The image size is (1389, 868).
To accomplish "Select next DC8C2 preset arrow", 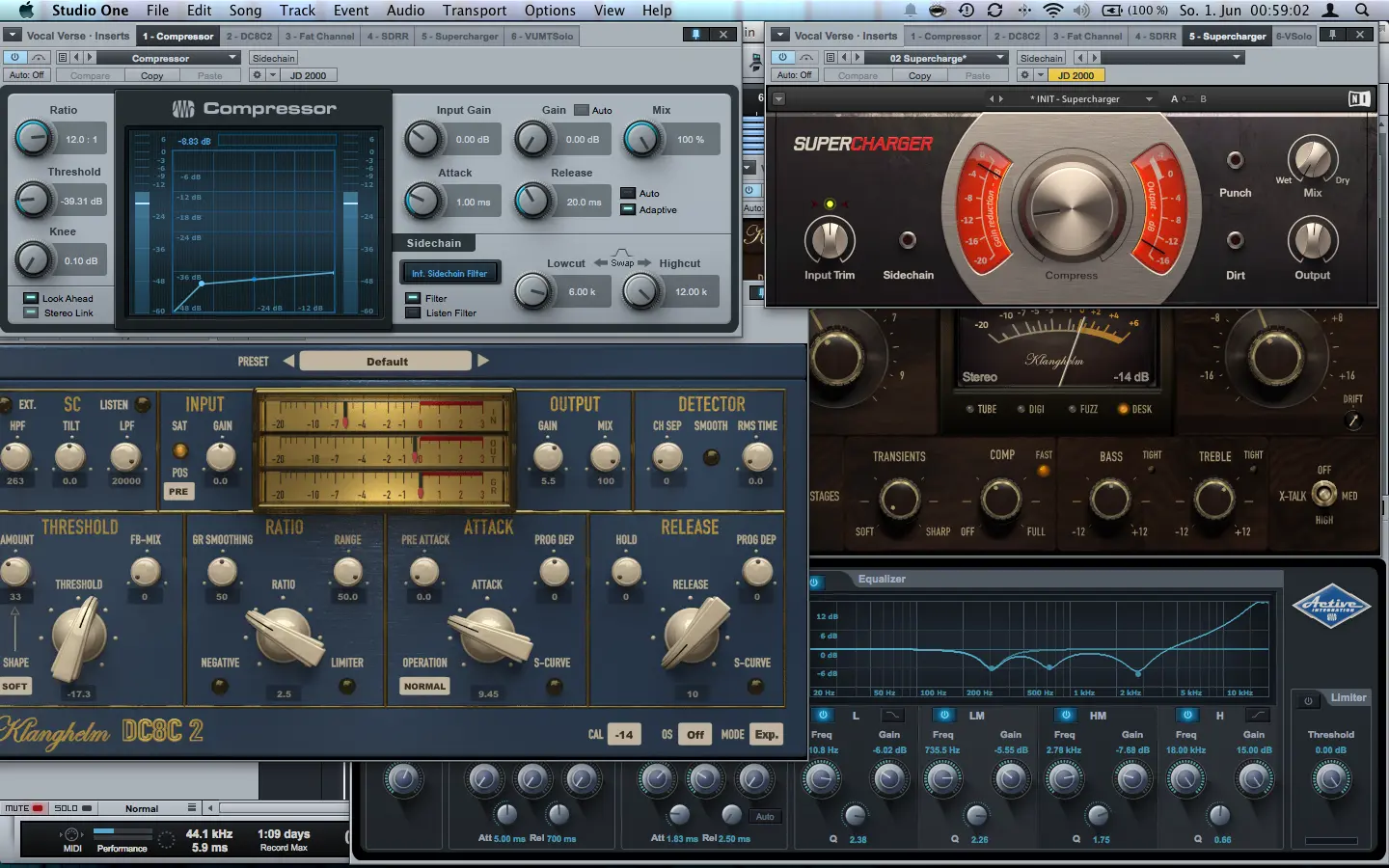I will click(x=483, y=361).
